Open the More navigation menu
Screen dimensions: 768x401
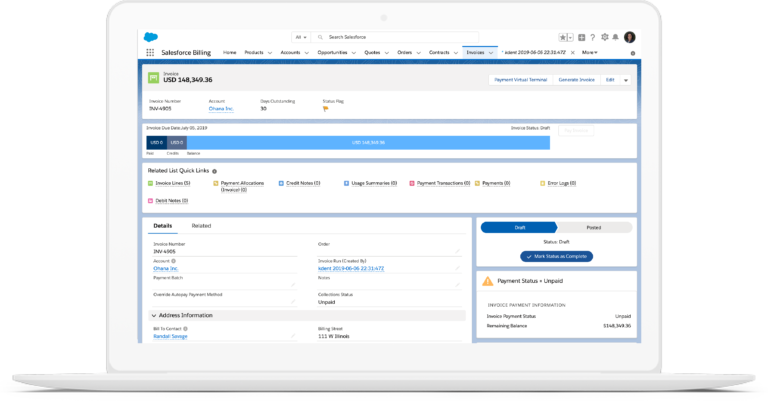(589, 52)
